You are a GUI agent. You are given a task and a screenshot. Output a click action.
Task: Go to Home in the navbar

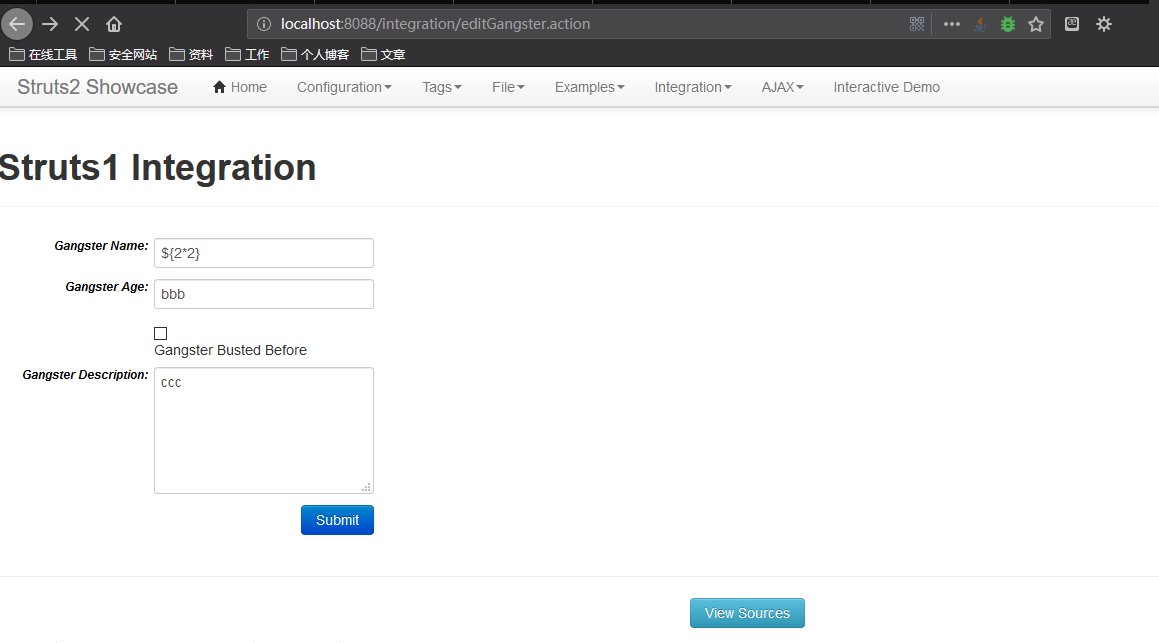click(239, 87)
